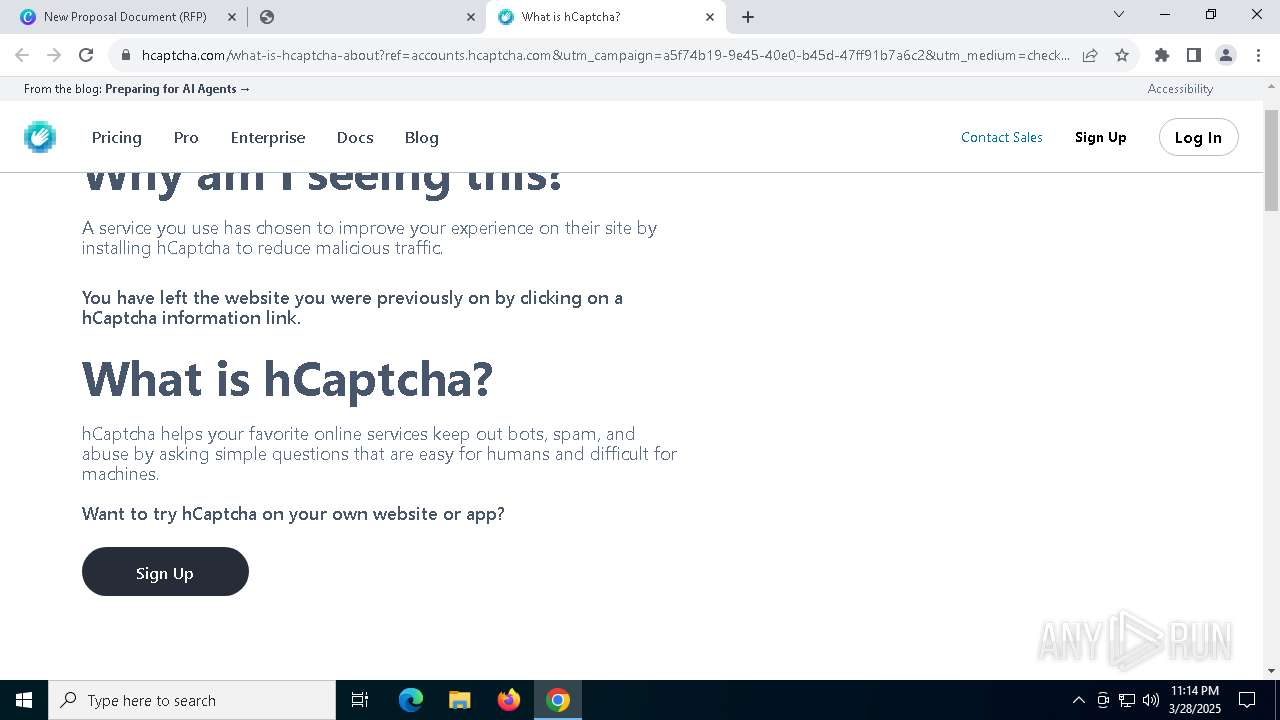Open the Enterprise menu item
The image size is (1280, 720).
pos(268,137)
